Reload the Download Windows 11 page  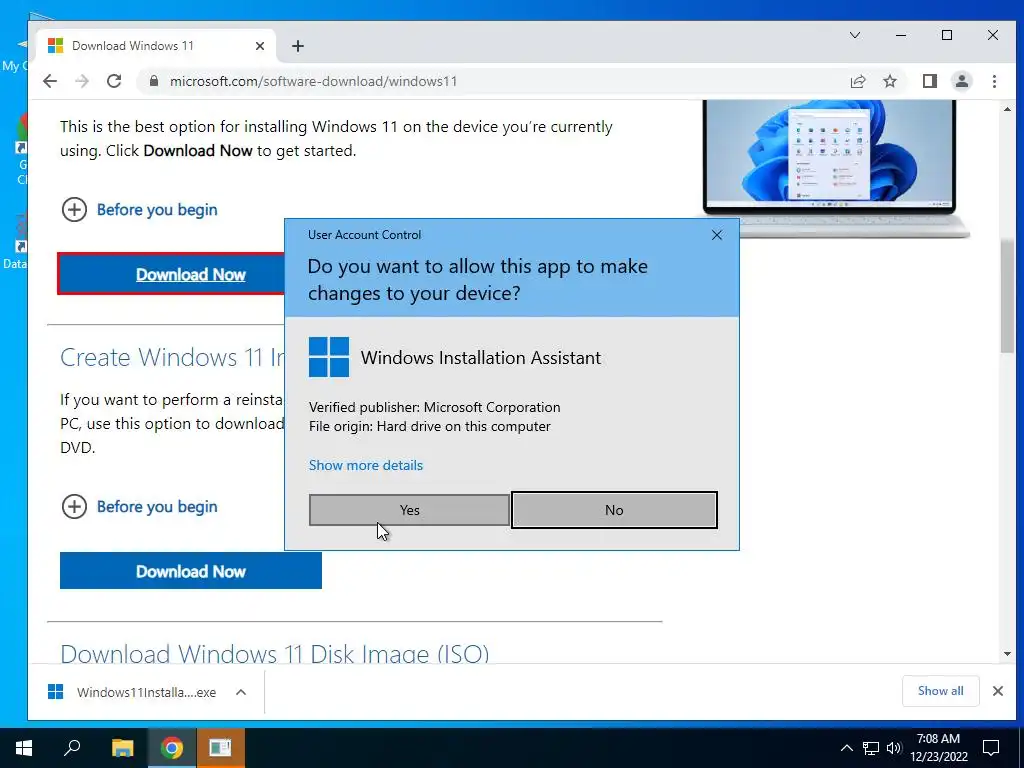tap(114, 81)
